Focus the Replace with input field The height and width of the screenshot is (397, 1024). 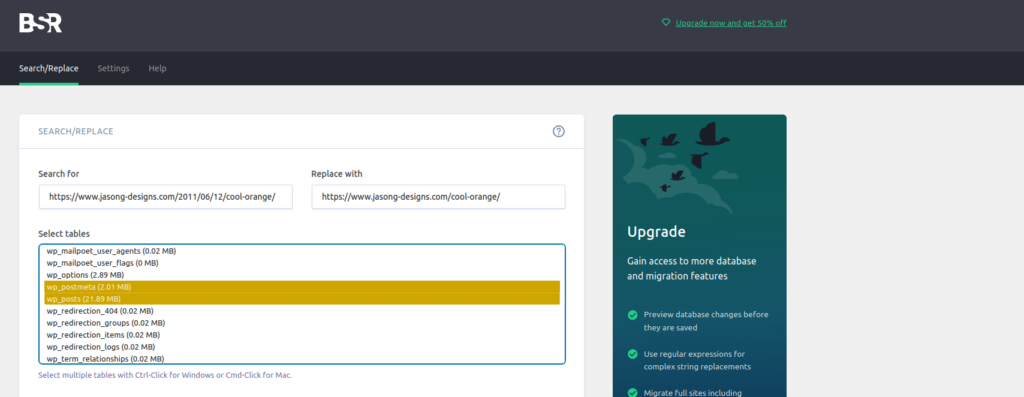point(438,197)
